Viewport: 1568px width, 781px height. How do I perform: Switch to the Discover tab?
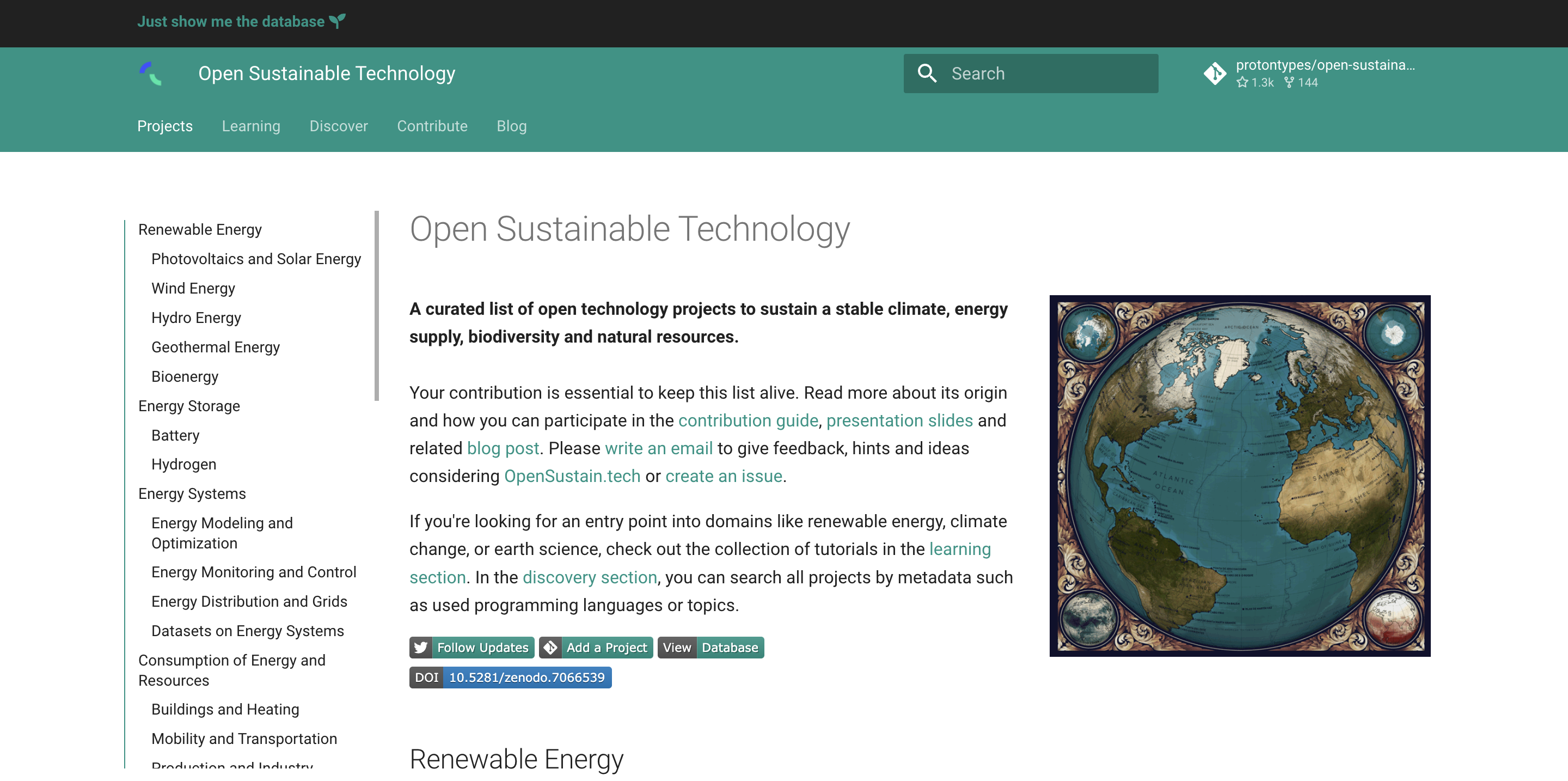(339, 126)
